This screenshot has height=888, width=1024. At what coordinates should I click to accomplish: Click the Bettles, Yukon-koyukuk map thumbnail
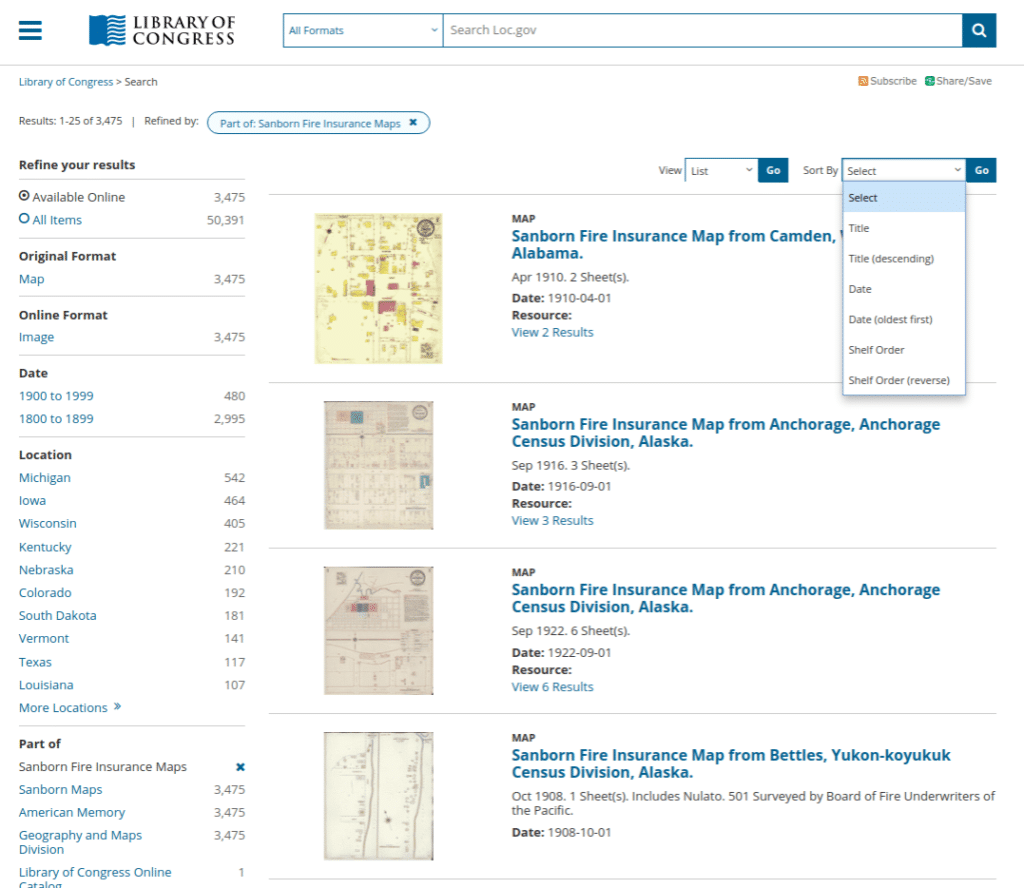(378, 794)
